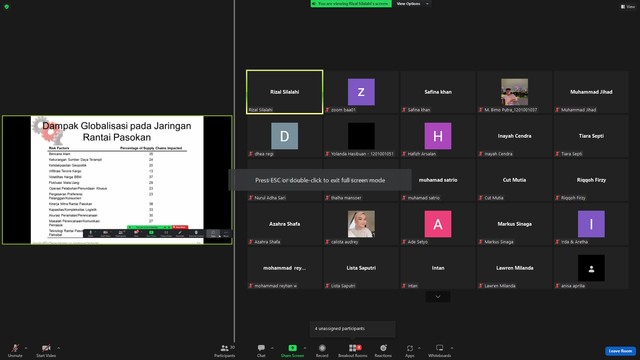This screenshot has height=360, width=640.
Task: Open the Chat panel
Action: (x=261, y=350)
